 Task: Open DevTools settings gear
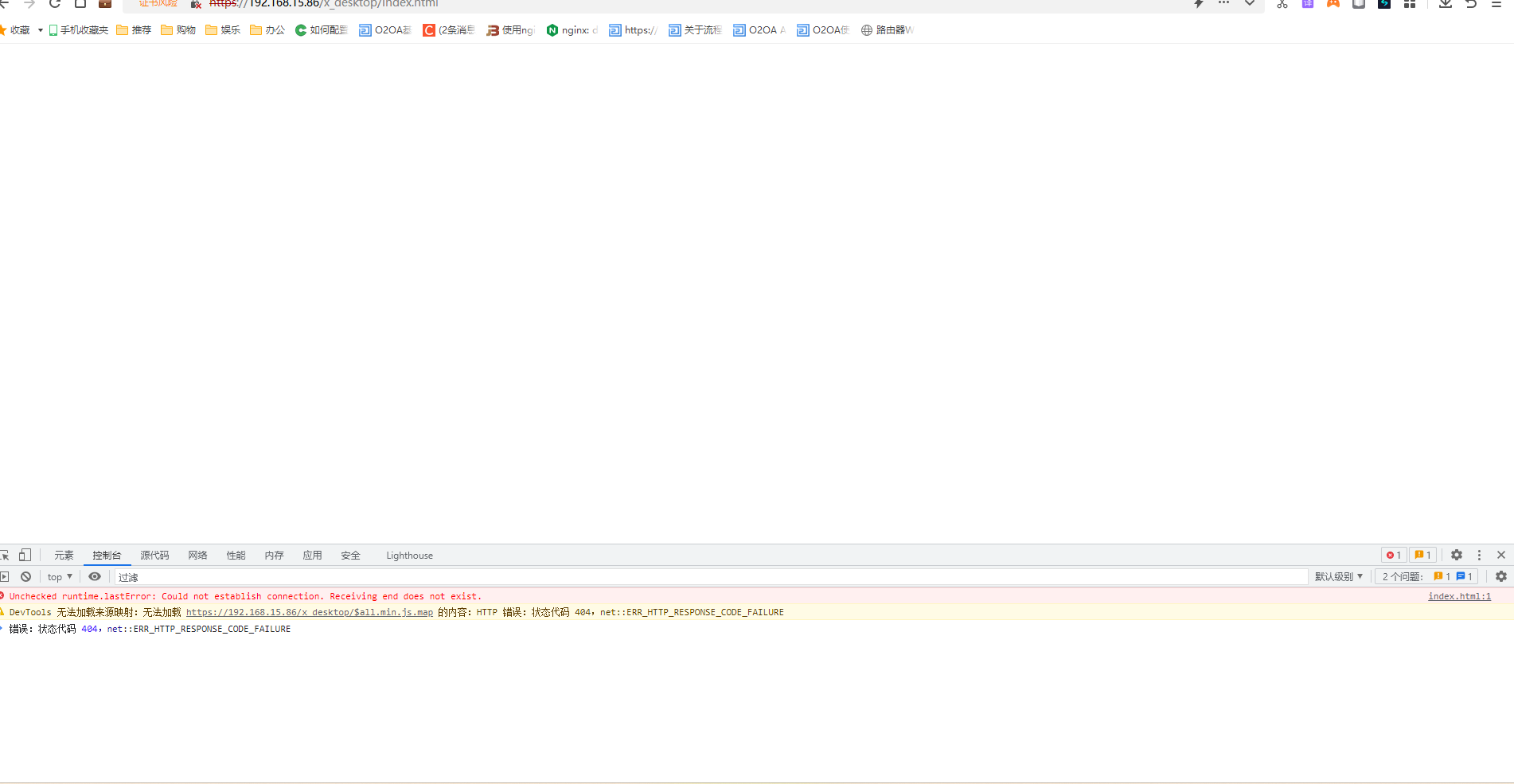(x=1456, y=555)
